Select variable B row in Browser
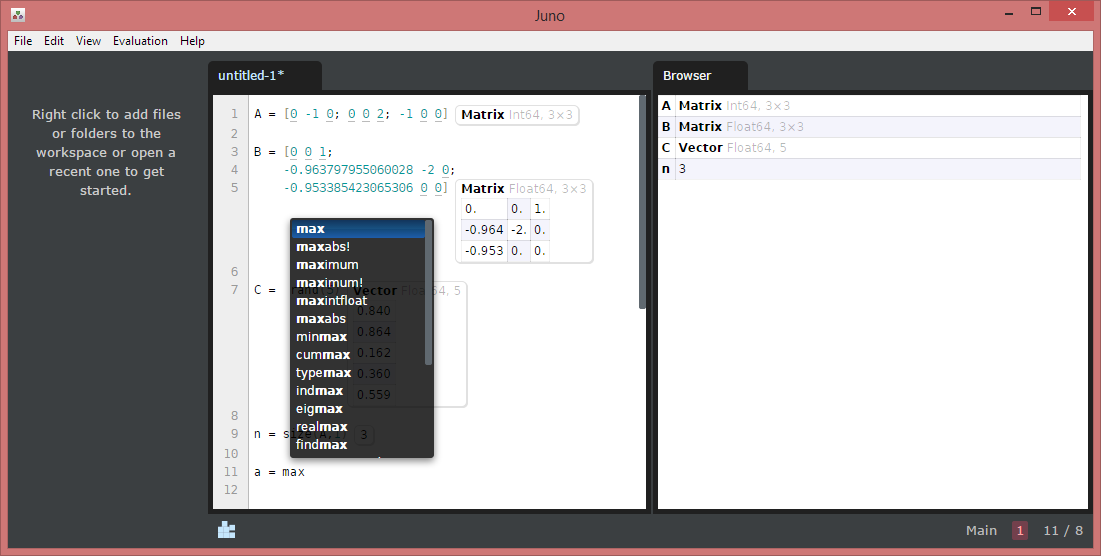The width and height of the screenshot is (1101, 556). [869, 127]
